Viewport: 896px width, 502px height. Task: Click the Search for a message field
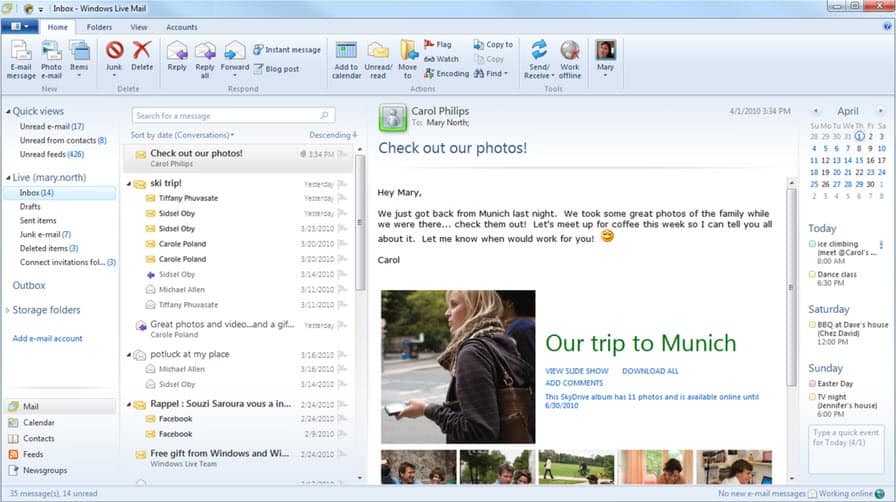(233, 115)
